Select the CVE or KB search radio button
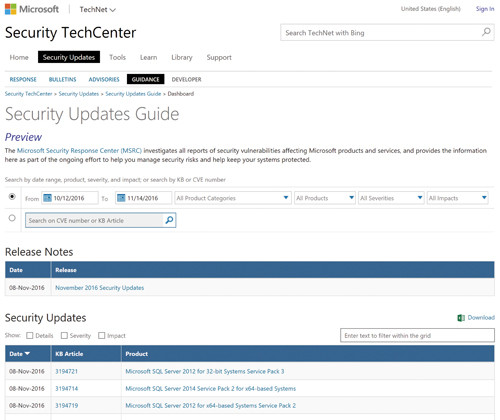This screenshot has height=420, width=500. [x=12, y=218]
